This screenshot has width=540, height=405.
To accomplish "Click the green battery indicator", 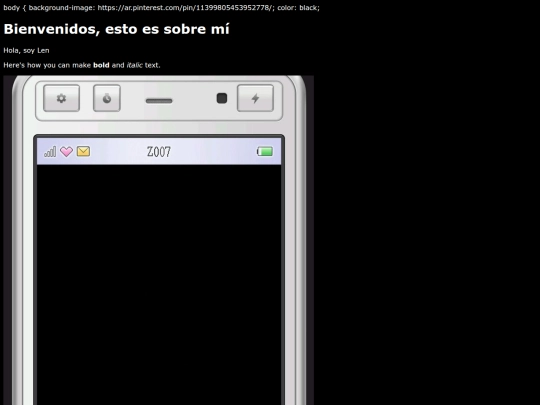I will (265, 152).
